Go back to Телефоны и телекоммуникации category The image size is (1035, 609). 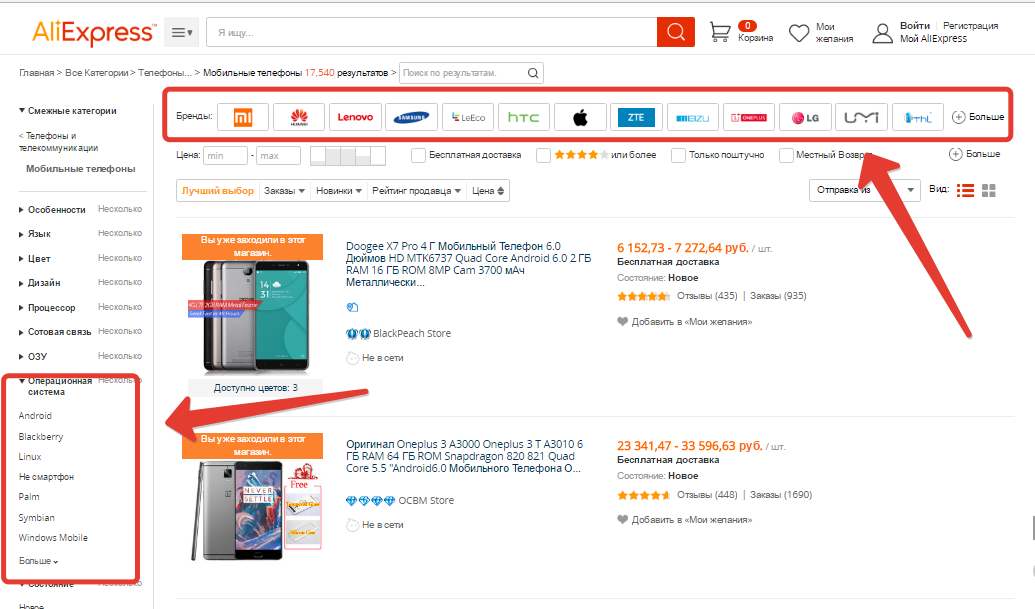[x=58, y=142]
